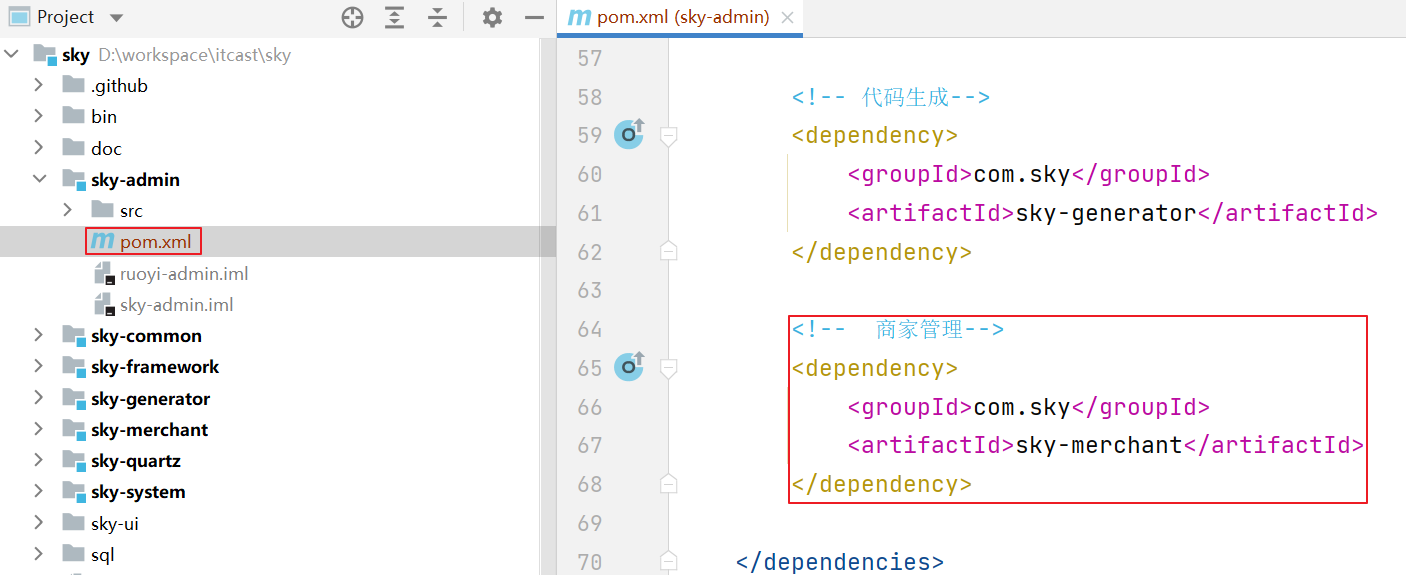
Task: Select the sky-admin.iml file in tree
Action: click(176, 304)
